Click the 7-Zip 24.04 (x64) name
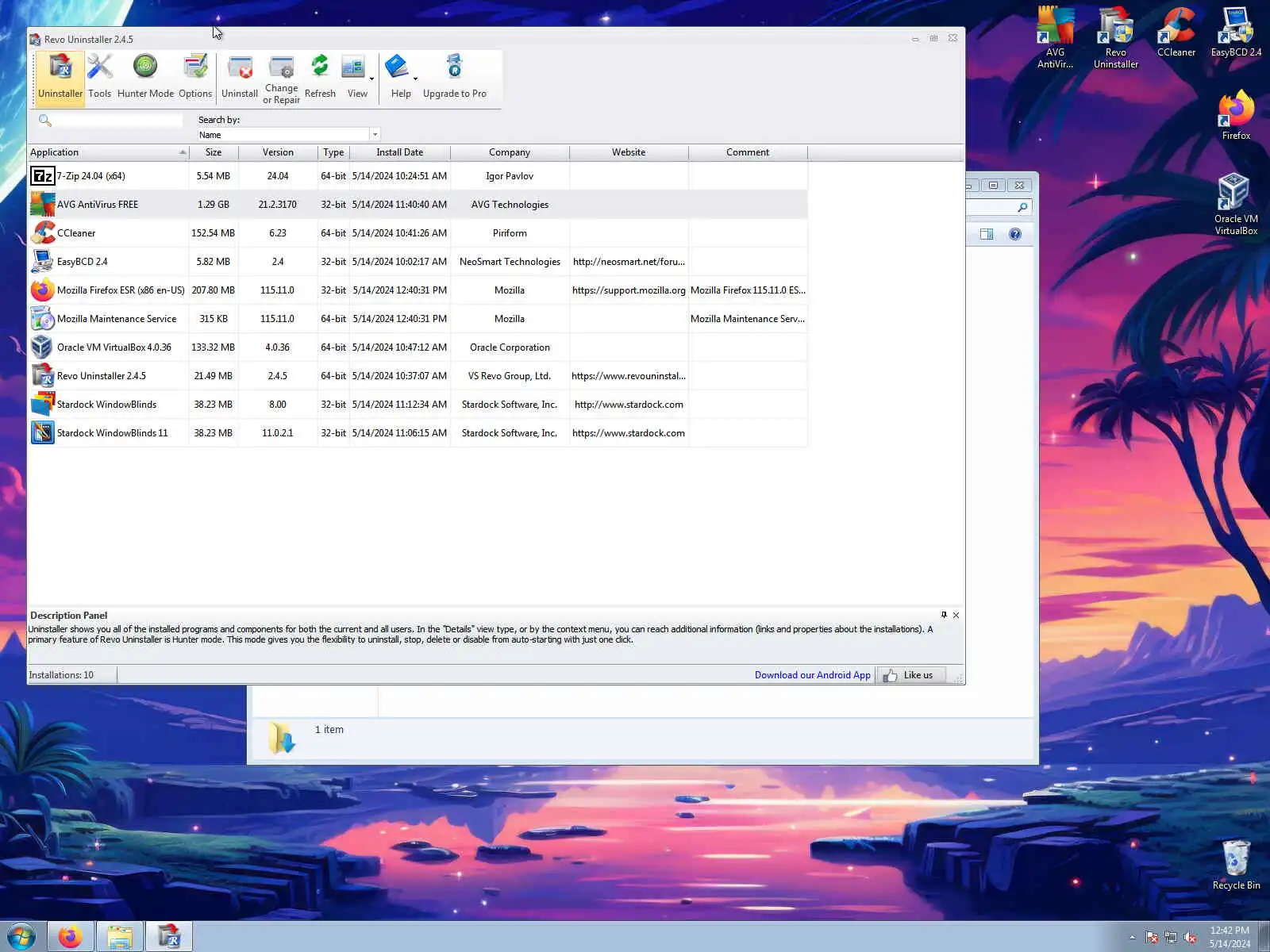The height and width of the screenshot is (952, 1270). coord(90,176)
